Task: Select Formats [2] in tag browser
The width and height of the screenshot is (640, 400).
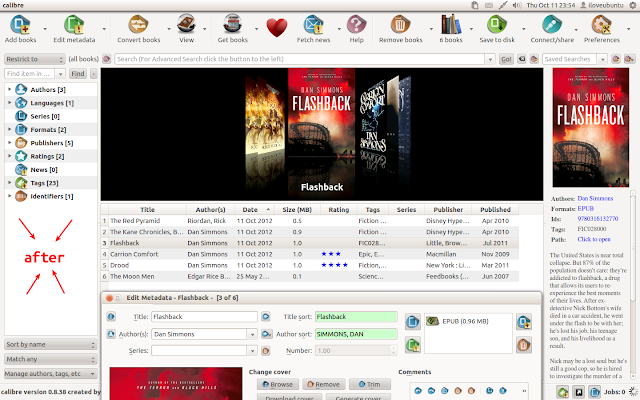Action: [x=48, y=130]
